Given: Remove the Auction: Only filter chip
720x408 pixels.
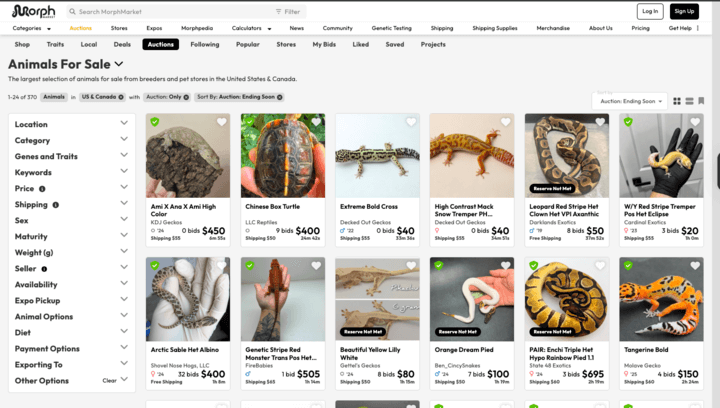Looking at the screenshot, I should pos(185,97).
